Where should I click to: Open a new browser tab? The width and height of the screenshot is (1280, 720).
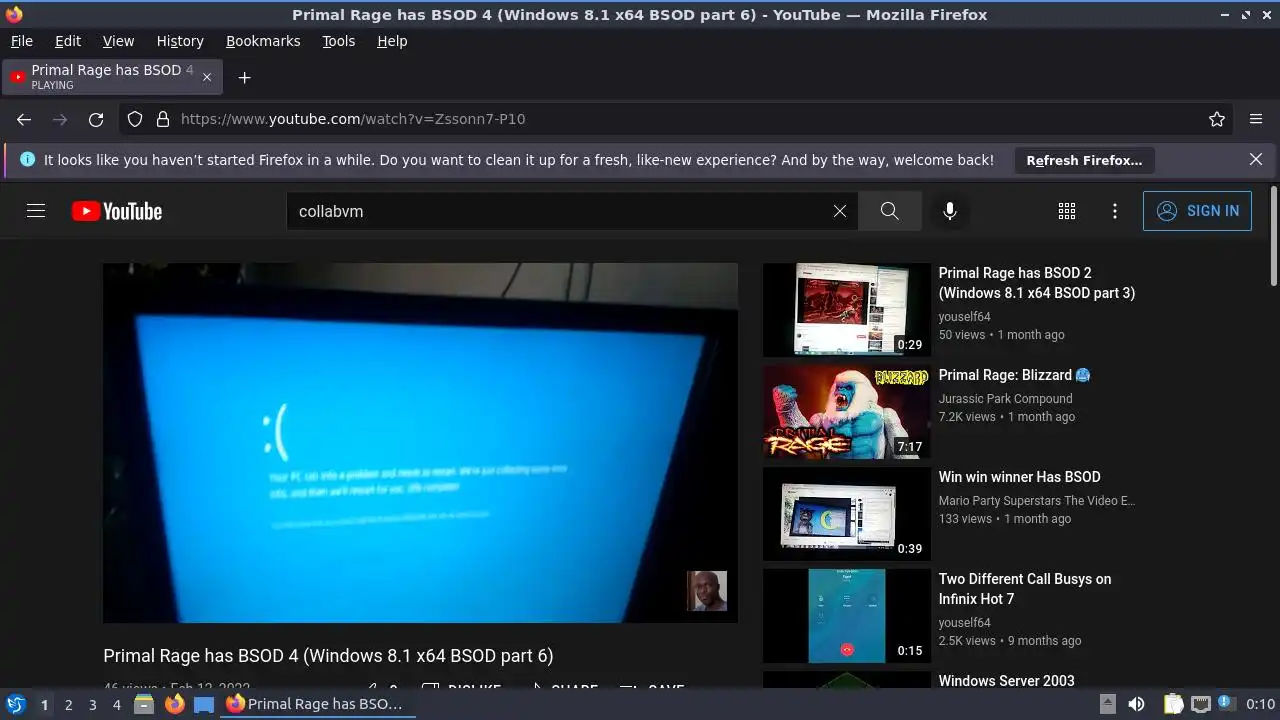[244, 77]
